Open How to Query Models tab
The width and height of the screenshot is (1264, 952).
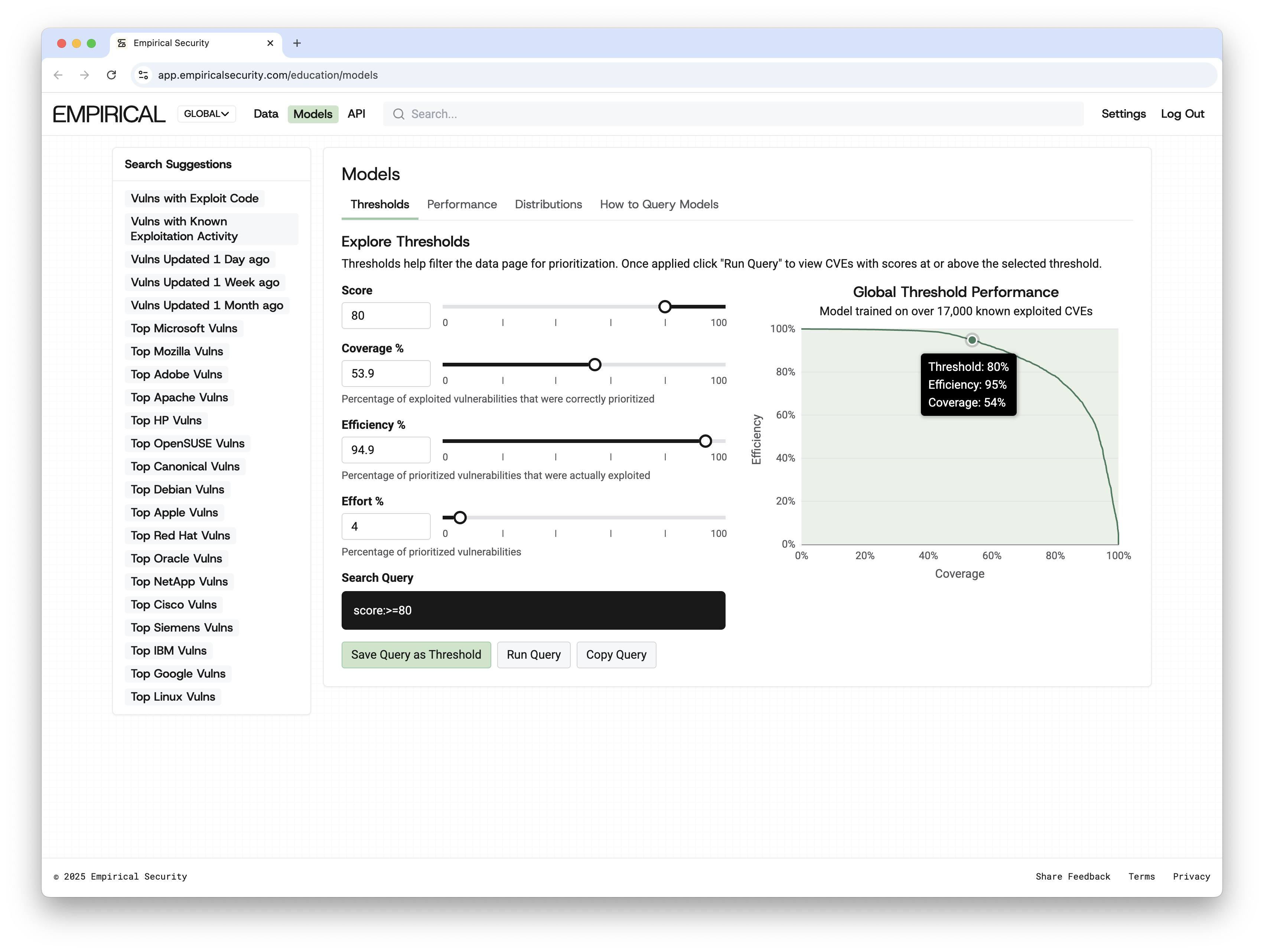tap(659, 204)
